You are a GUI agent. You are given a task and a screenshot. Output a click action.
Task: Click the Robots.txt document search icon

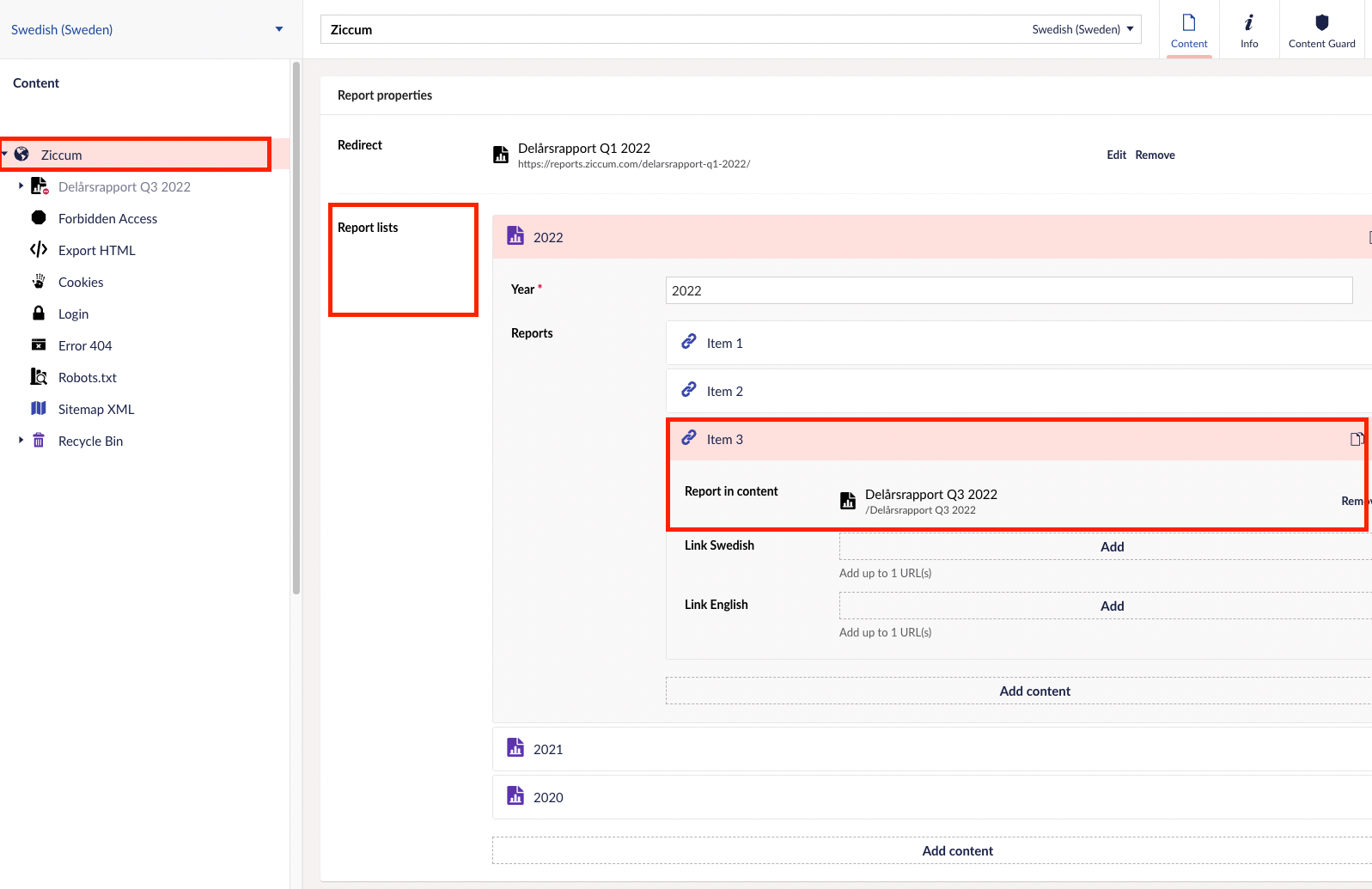tap(39, 377)
